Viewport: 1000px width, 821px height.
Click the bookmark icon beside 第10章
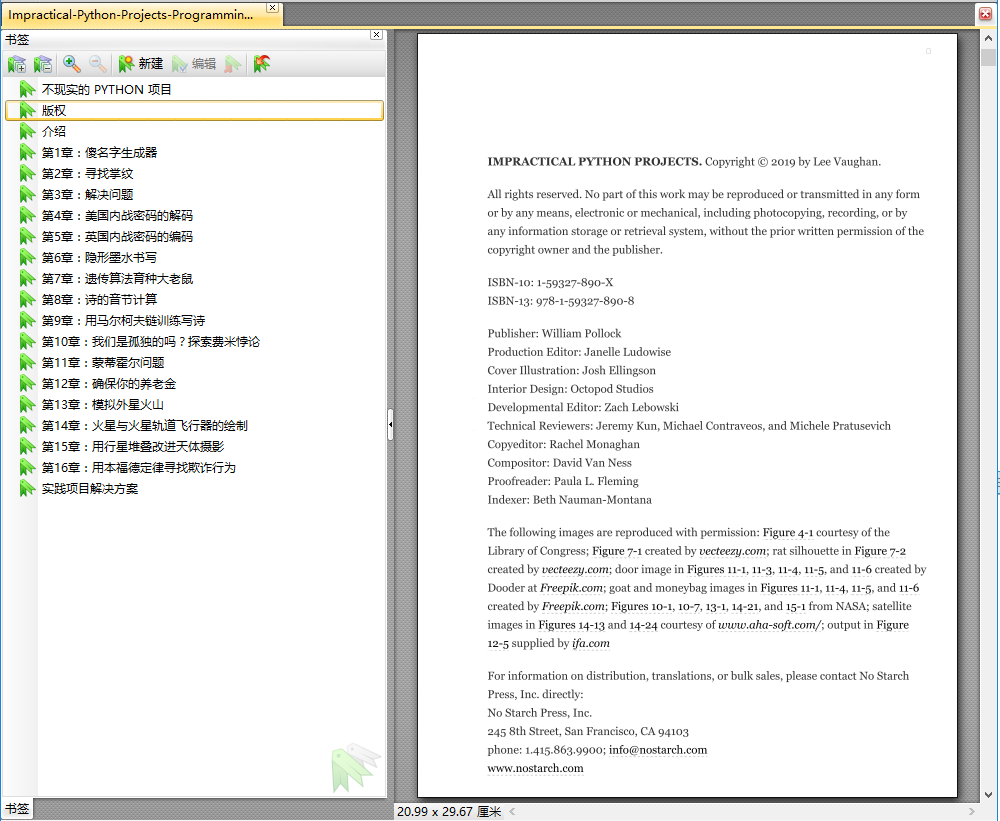[27, 341]
